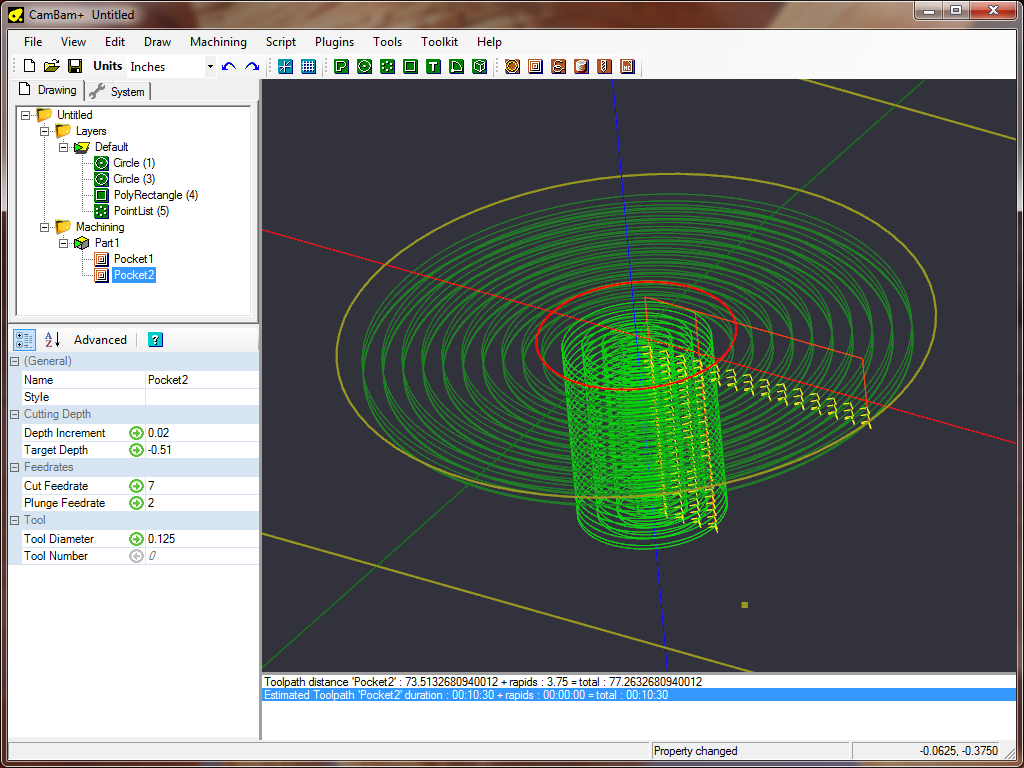The height and width of the screenshot is (768, 1024).
Task: Toggle the snap to grid button
Action: pyautogui.click(x=285, y=67)
